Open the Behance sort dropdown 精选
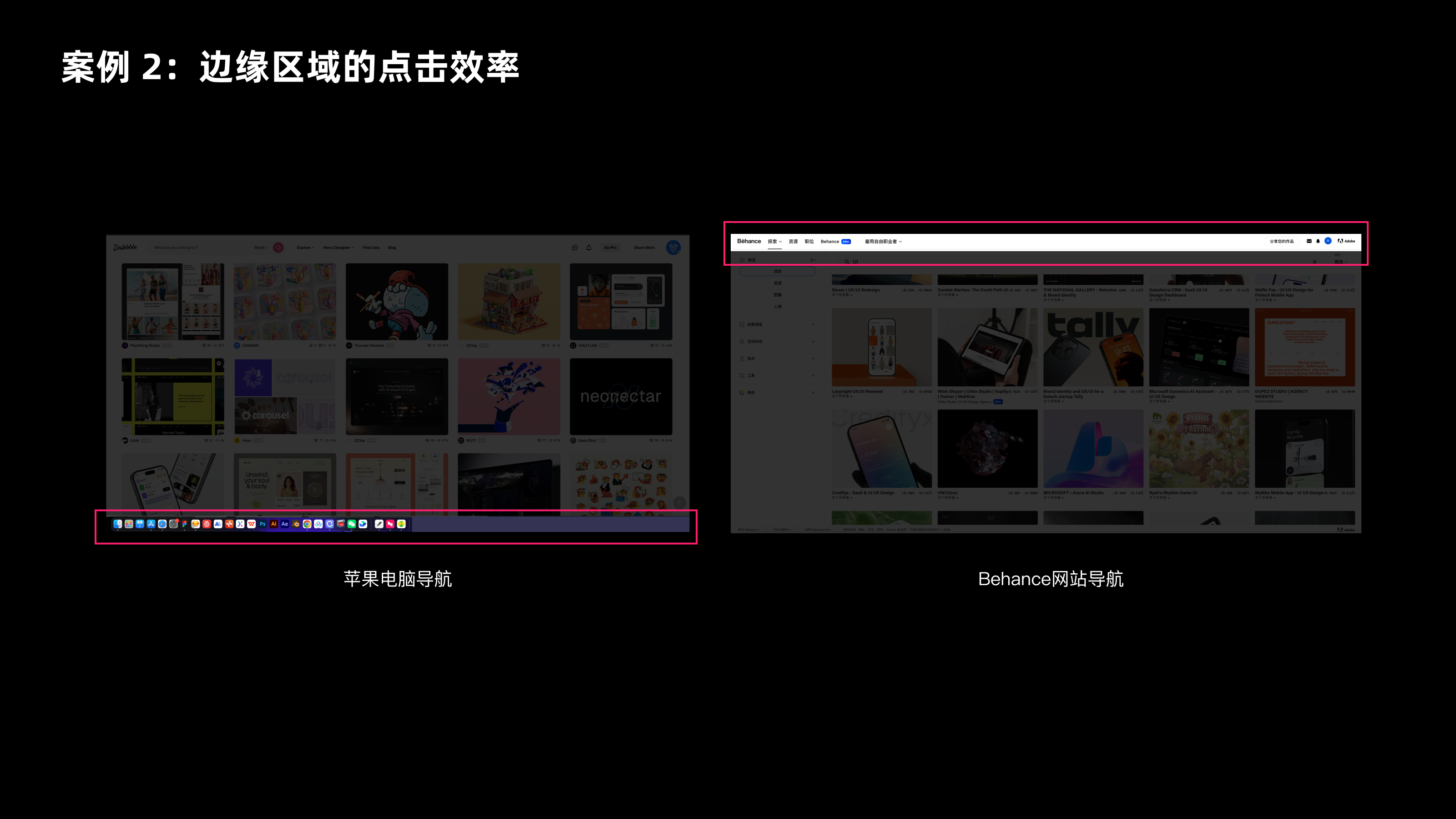Viewport: 1456px width, 819px height. 1341,262
